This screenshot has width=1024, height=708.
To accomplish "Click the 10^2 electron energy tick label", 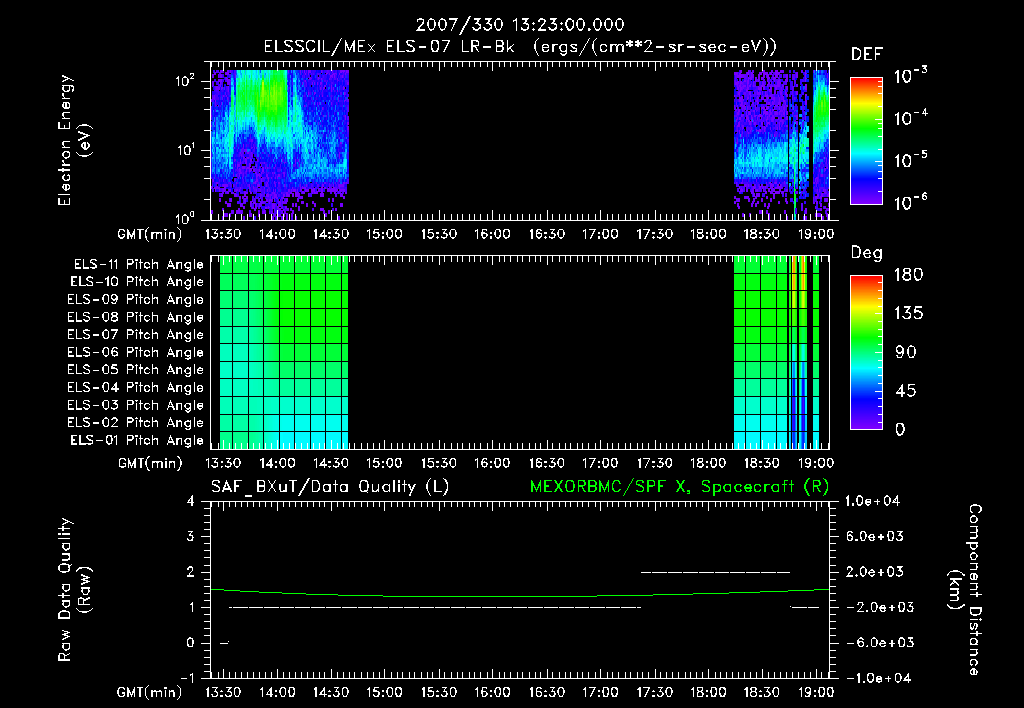I will 185,81.
